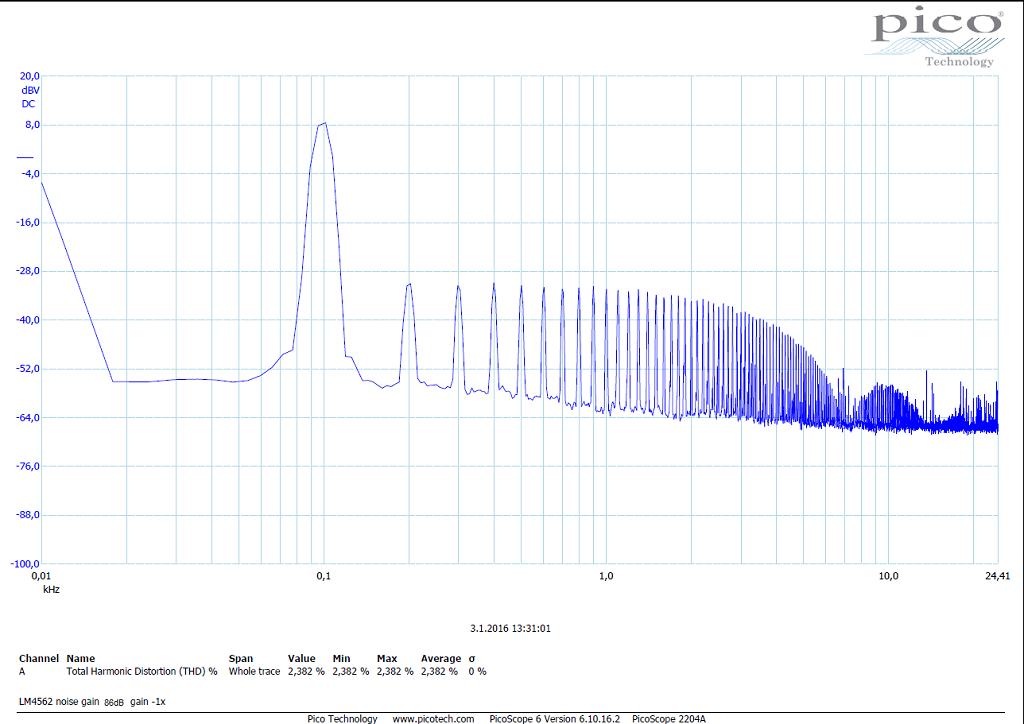Click the DC coupling label

point(28,104)
